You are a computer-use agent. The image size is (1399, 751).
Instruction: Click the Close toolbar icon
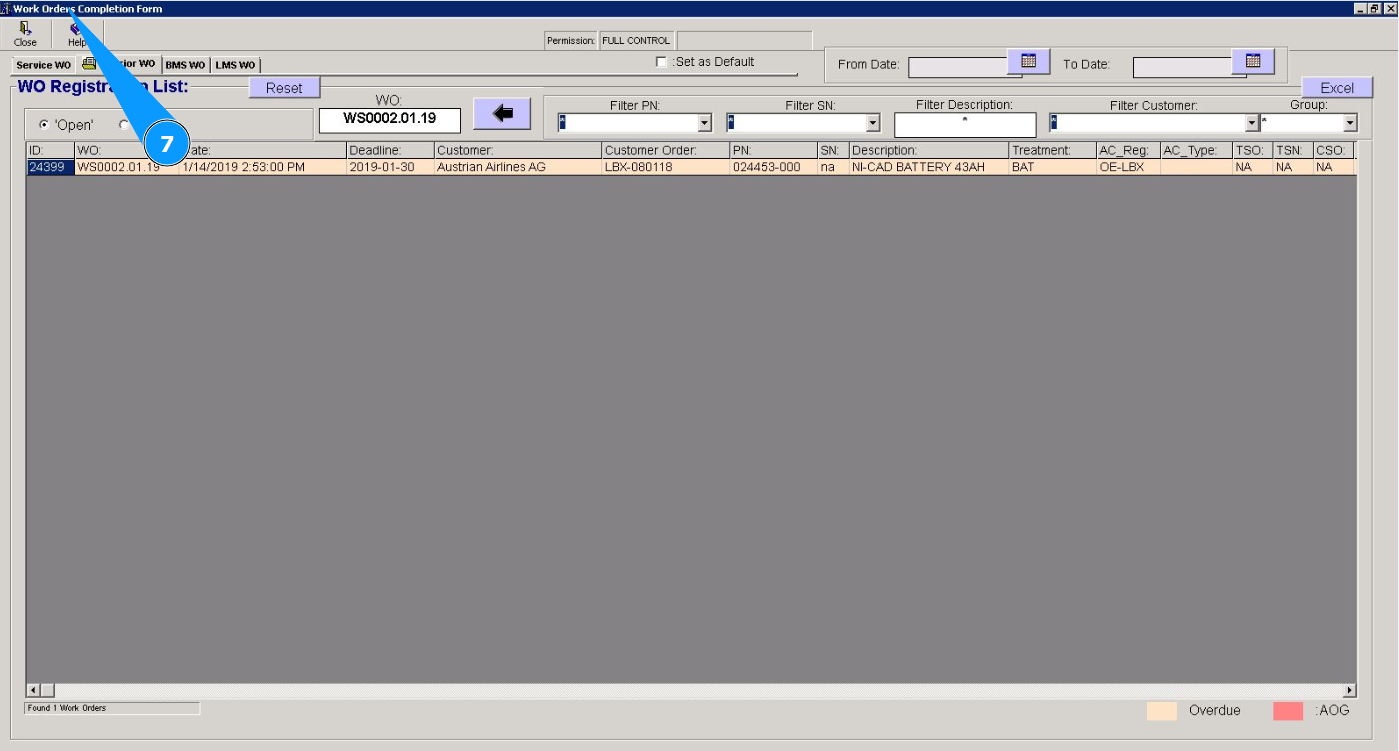point(25,35)
